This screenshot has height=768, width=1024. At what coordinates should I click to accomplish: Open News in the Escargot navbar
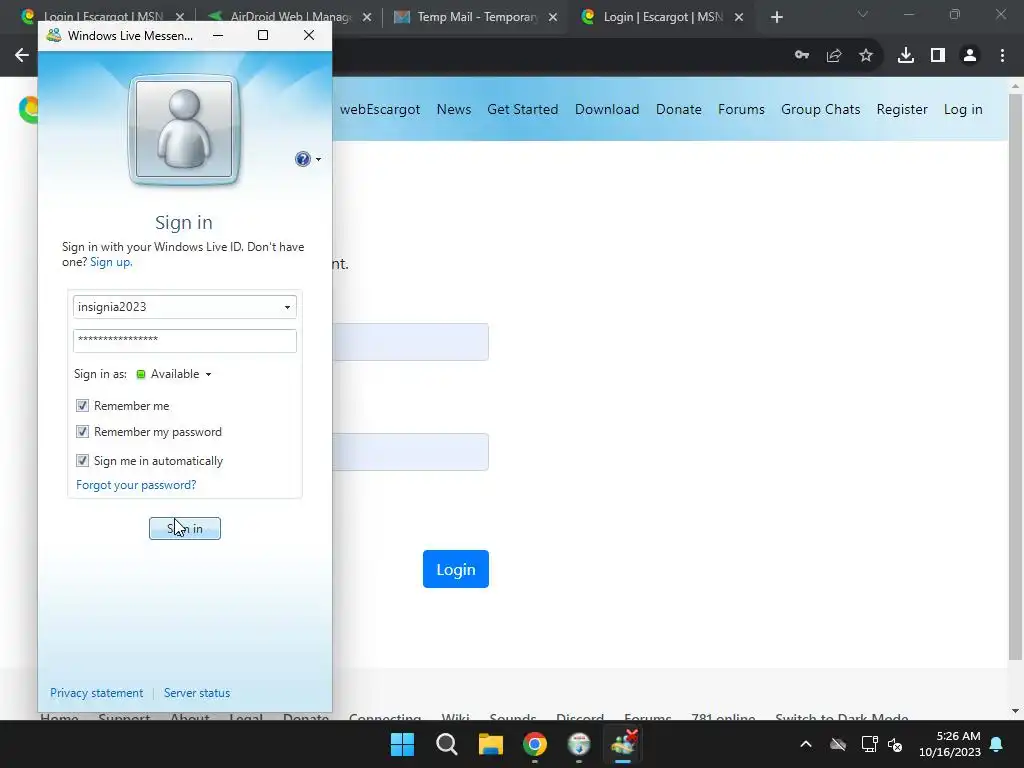[454, 110]
